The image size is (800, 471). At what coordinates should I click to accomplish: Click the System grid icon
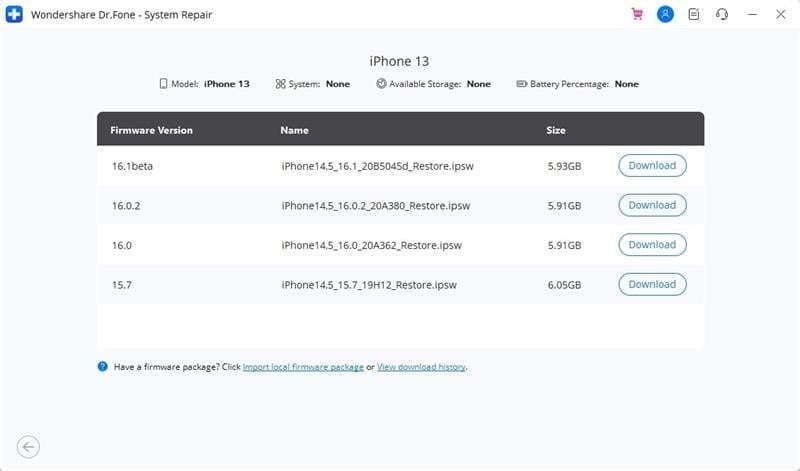click(x=280, y=84)
